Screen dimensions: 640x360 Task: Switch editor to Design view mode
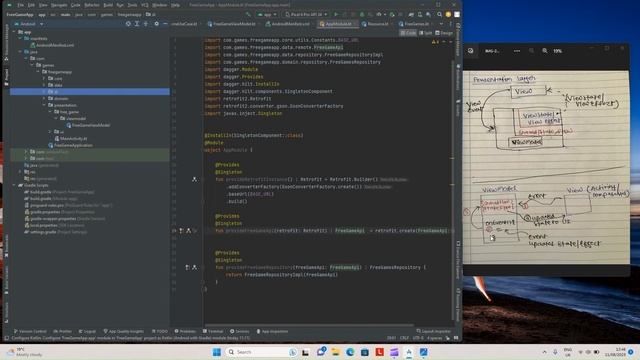pos(444,33)
